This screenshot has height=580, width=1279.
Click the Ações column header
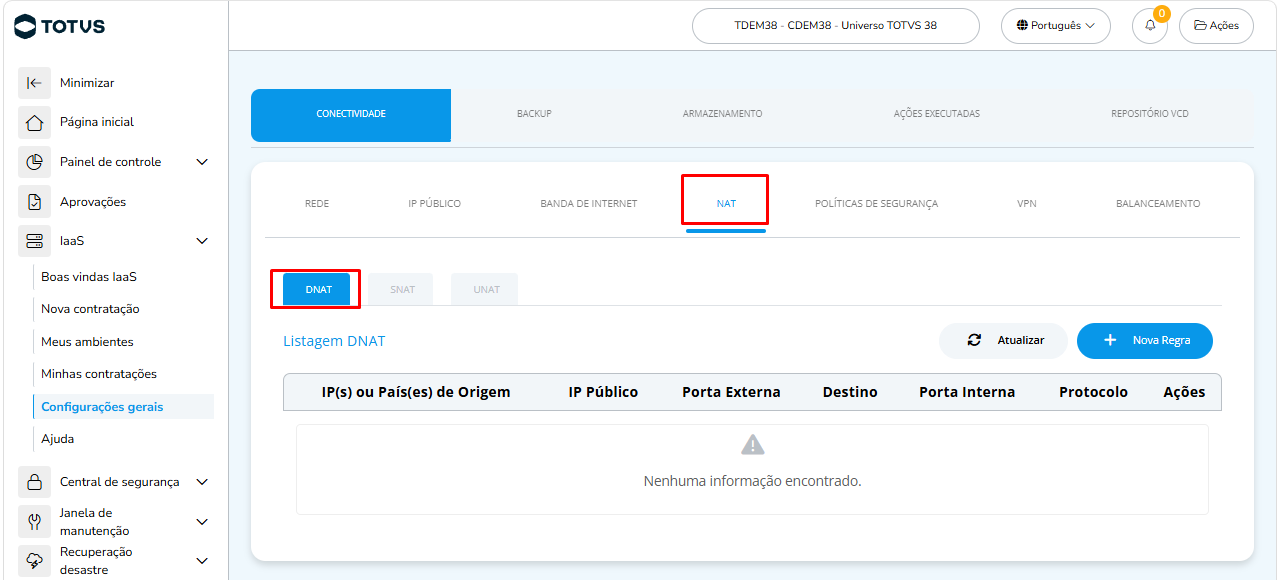pos(1184,392)
